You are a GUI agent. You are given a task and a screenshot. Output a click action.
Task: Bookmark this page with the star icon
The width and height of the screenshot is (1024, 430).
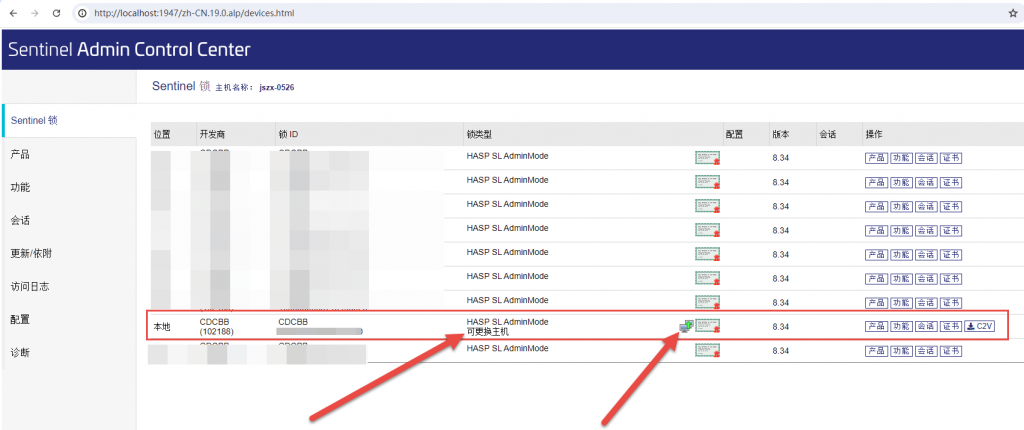click(1012, 13)
